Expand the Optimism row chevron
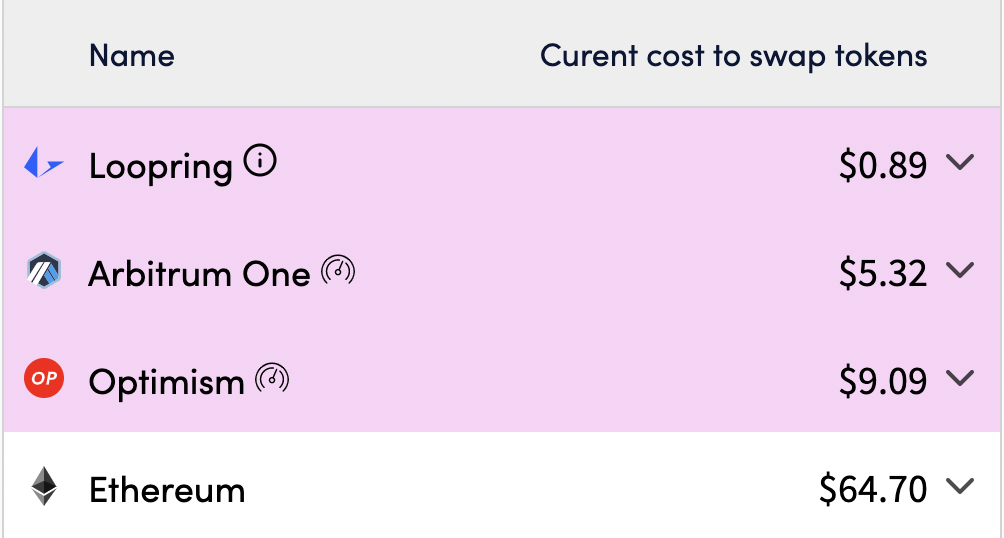1004x538 pixels. coord(959,378)
